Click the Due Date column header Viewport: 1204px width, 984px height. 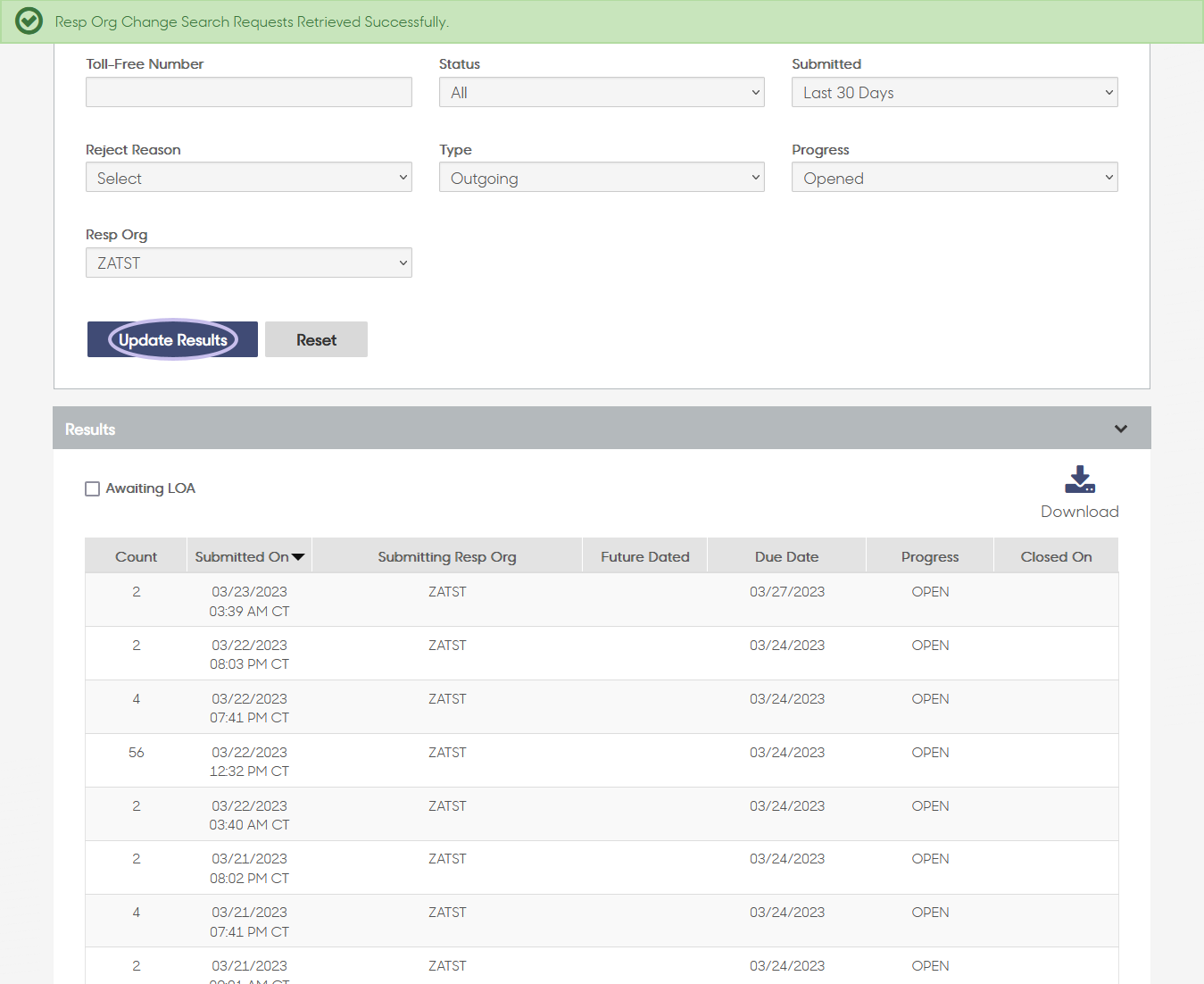point(786,555)
